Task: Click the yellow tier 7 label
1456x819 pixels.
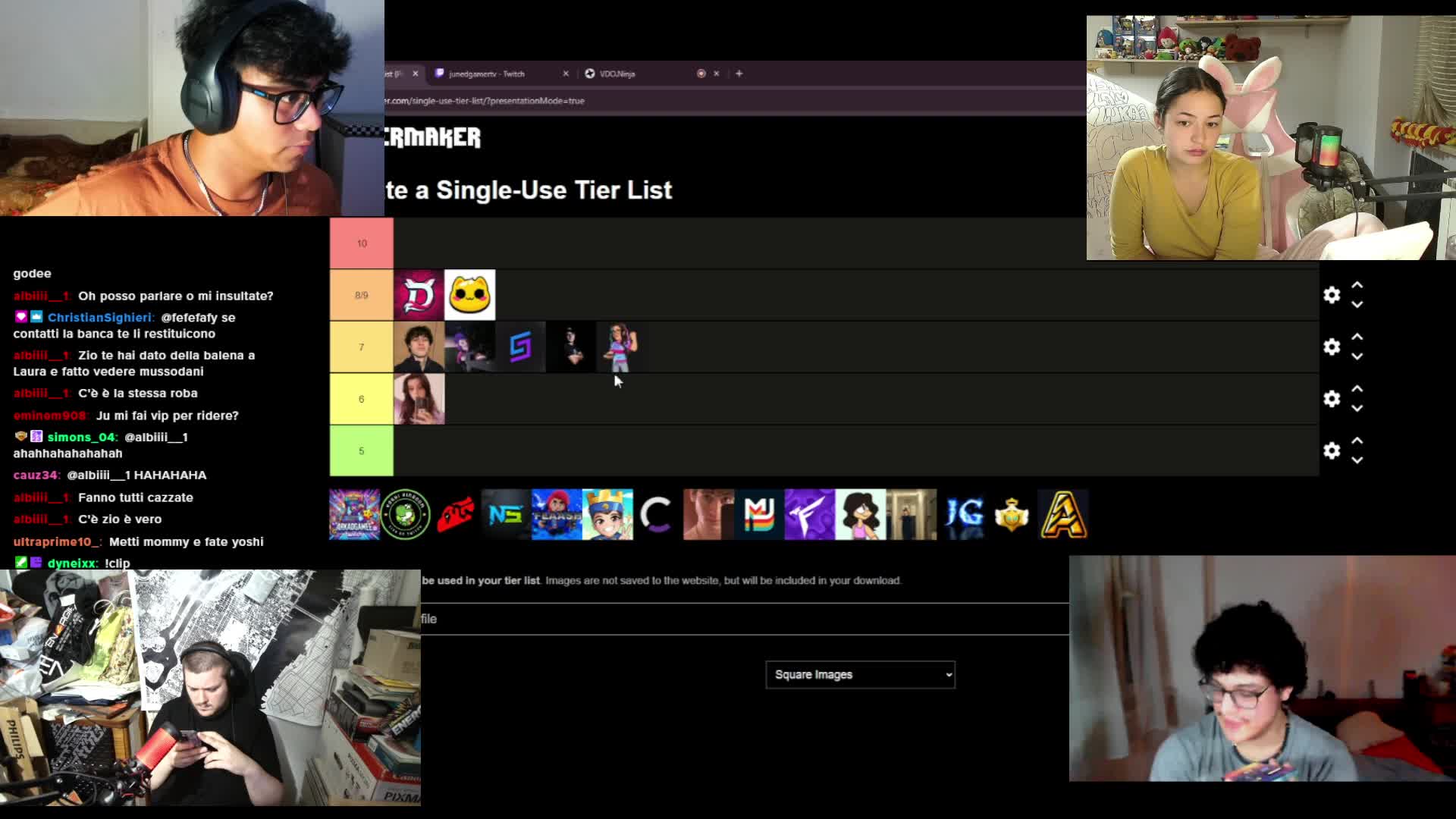Action: (362, 347)
